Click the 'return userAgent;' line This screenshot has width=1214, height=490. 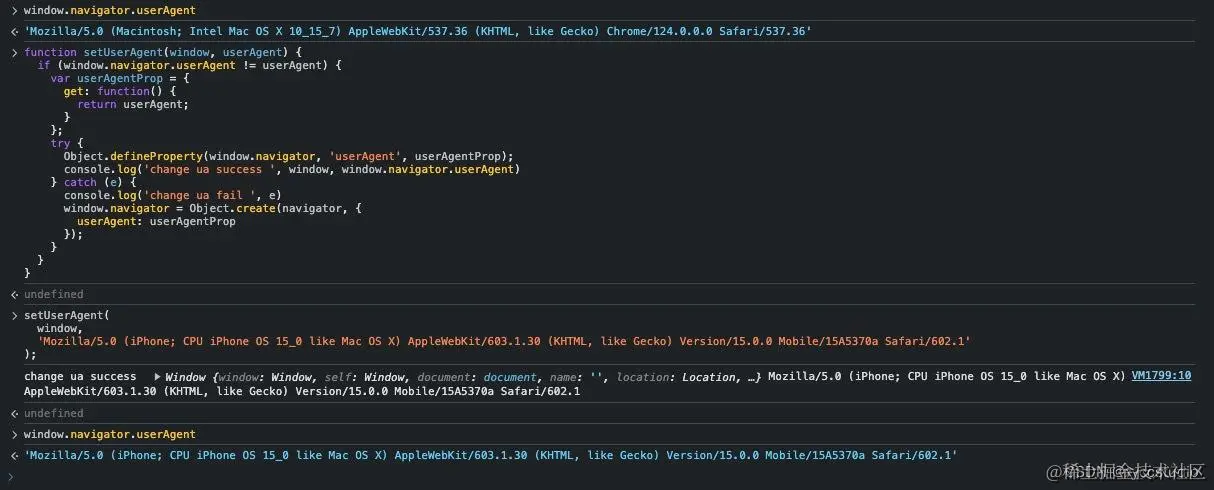(133, 104)
